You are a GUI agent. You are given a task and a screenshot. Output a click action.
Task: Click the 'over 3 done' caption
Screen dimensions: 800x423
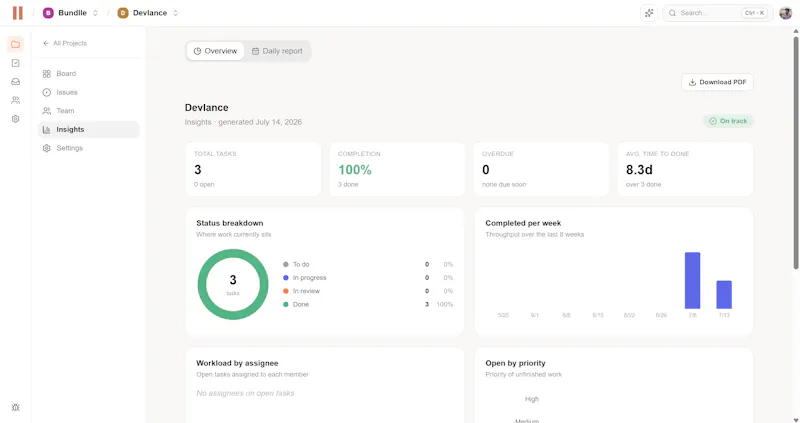pos(643,184)
